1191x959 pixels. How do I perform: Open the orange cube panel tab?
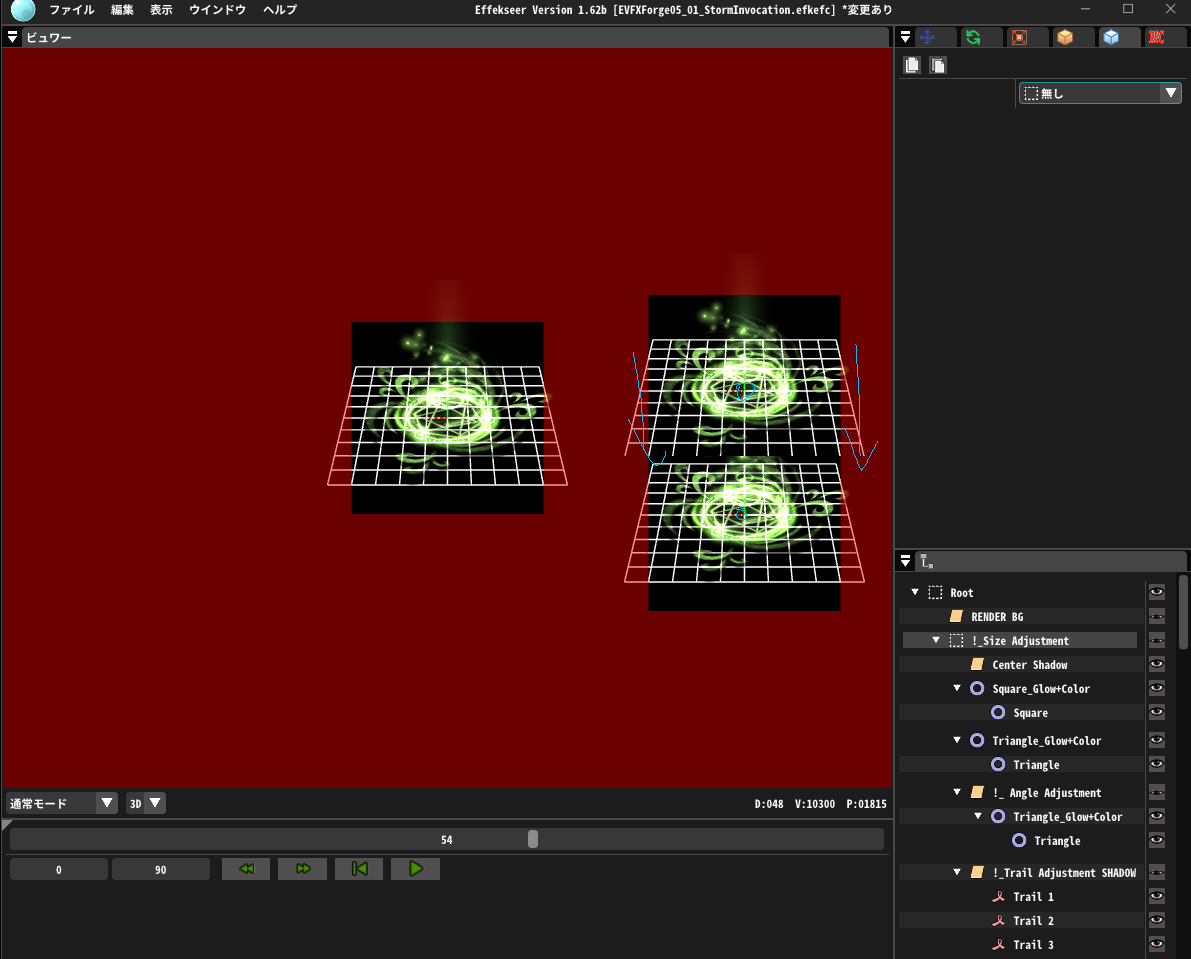[x=1065, y=37]
